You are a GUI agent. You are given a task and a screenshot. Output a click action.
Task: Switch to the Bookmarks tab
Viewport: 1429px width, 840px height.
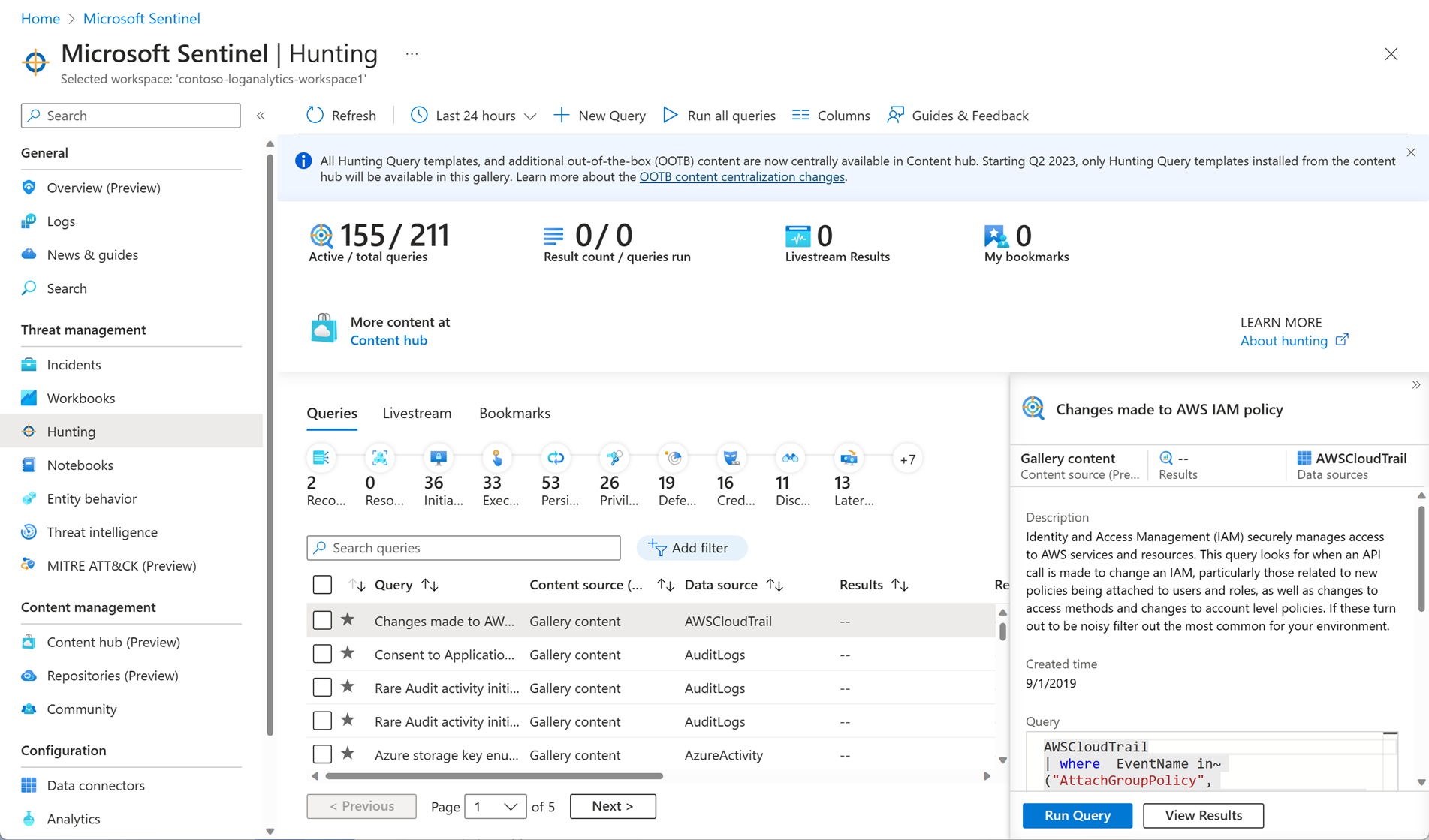click(514, 413)
